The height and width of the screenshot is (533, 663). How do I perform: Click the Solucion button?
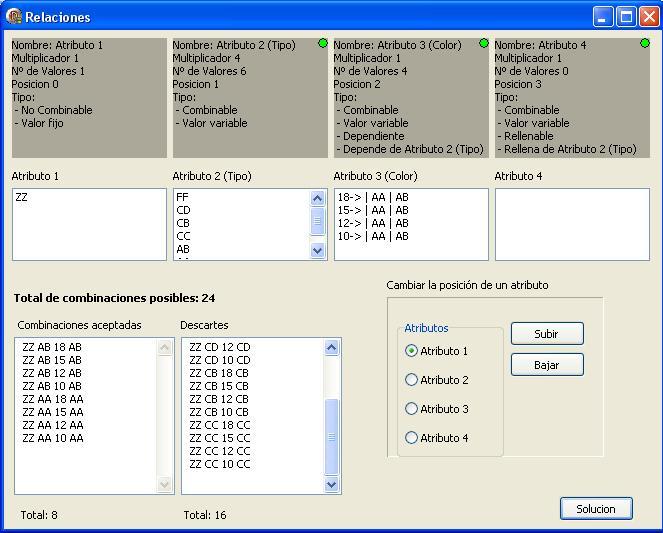point(596,508)
